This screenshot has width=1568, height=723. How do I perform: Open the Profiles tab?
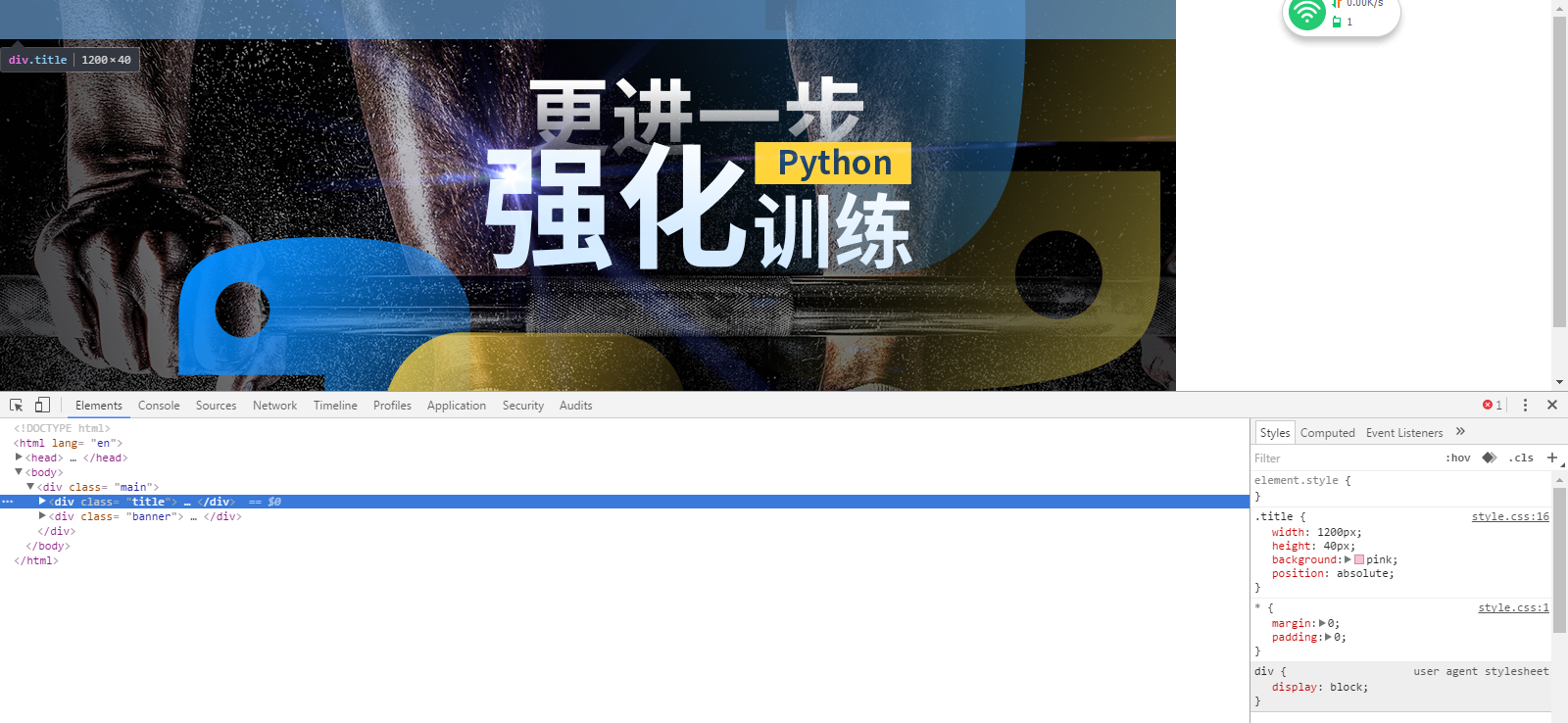[x=392, y=406]
